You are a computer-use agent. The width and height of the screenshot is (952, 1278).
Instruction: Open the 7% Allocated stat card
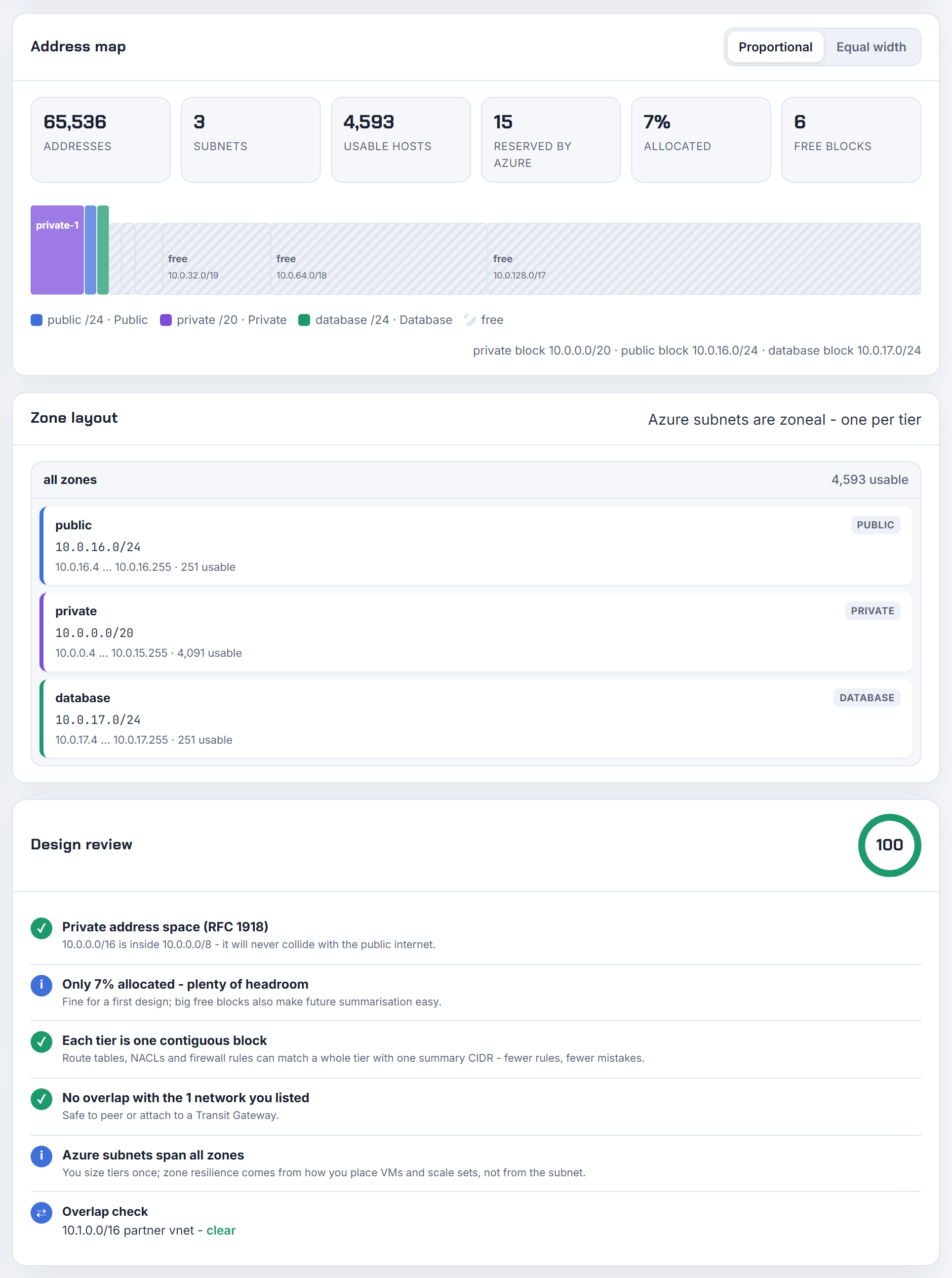tap(701, 139)
